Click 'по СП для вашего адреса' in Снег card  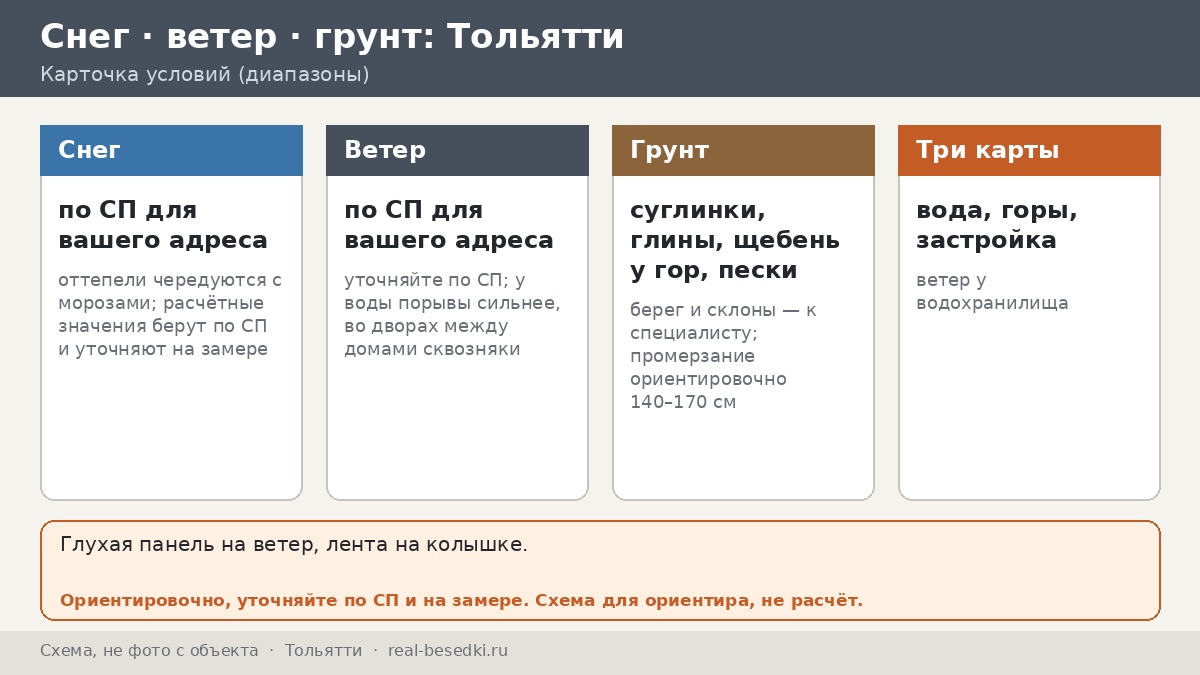pyautogui.click(x=163, y=225)
